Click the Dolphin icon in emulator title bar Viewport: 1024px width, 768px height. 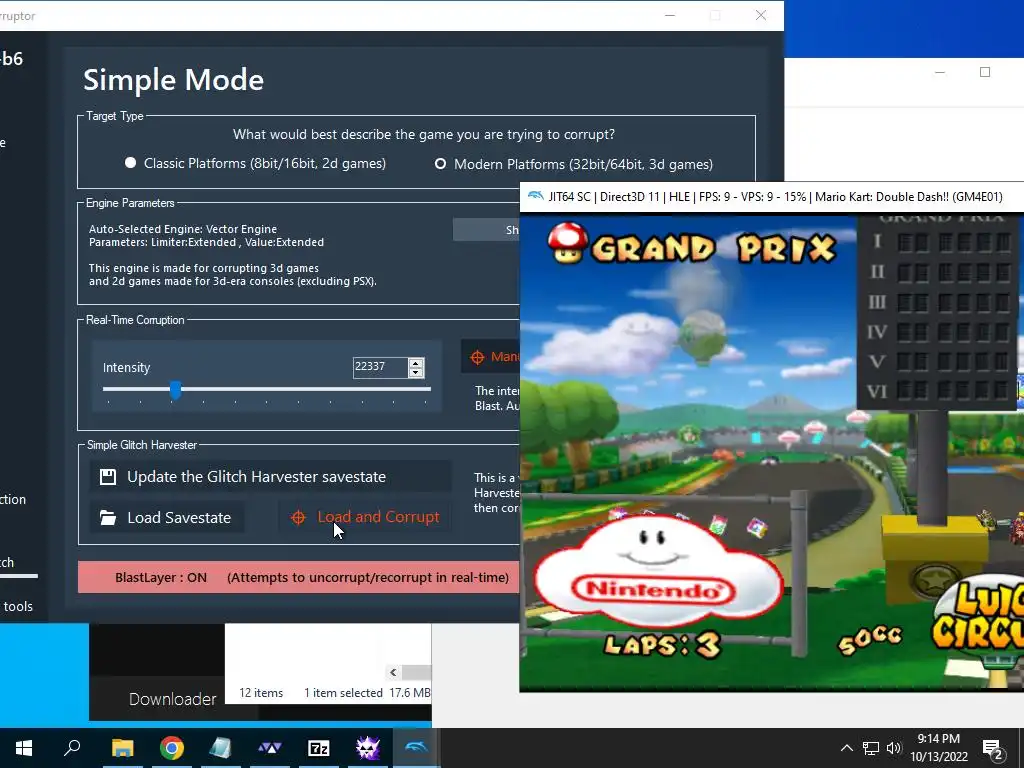tap(536, 196)
